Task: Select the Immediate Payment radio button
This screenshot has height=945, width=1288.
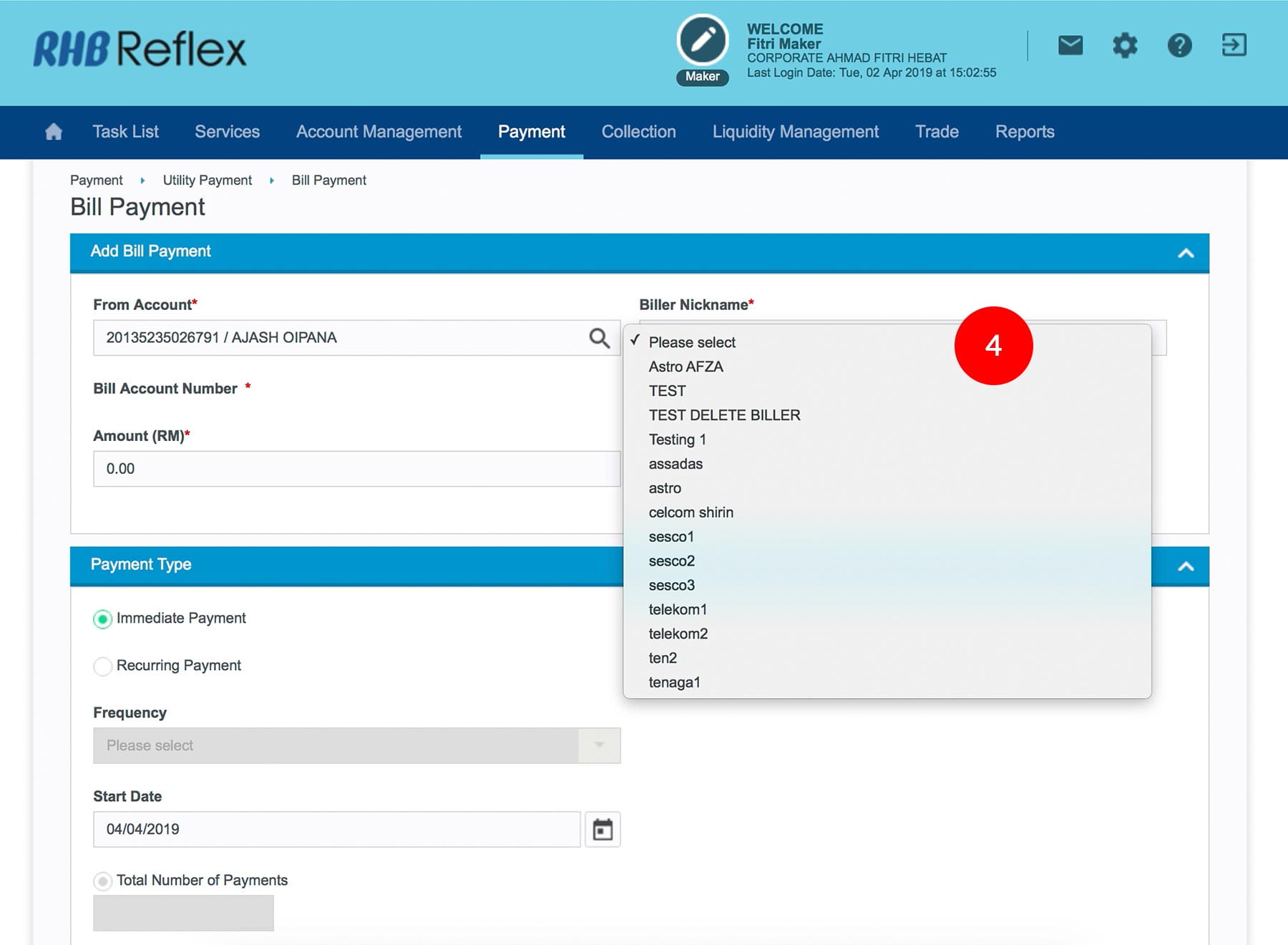Action: click(x=103, y=619)
